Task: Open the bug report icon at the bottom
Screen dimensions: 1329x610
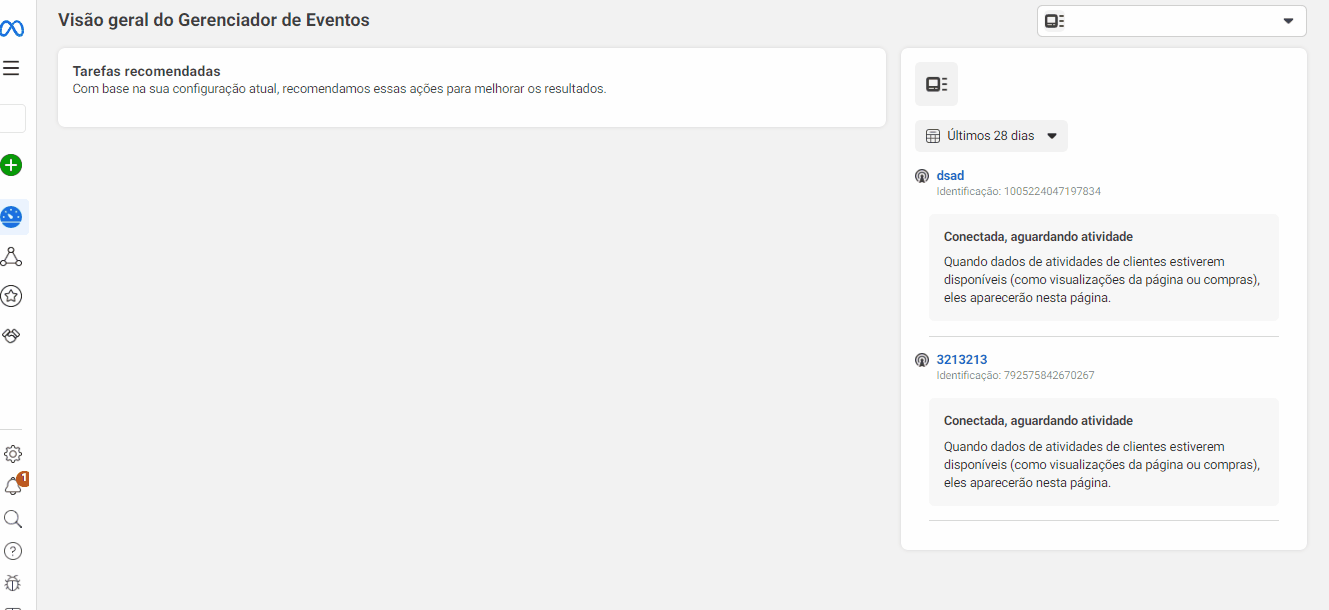Action: 12,583
